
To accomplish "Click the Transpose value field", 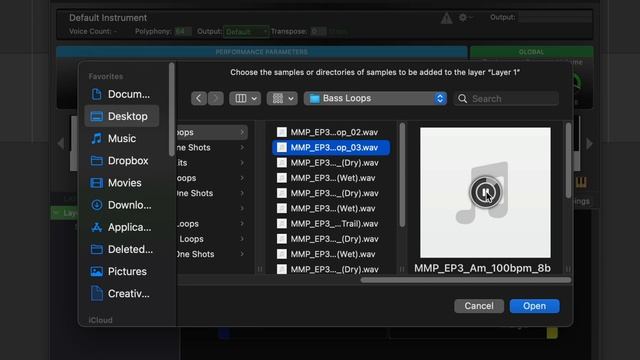I will point(318,31).
